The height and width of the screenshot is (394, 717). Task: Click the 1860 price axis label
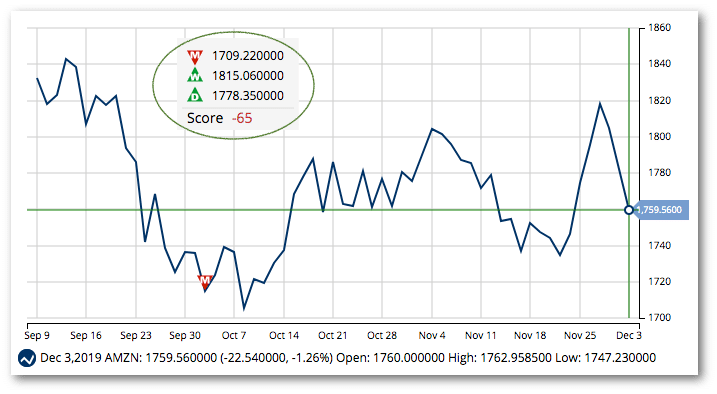(x=660, y=28)
